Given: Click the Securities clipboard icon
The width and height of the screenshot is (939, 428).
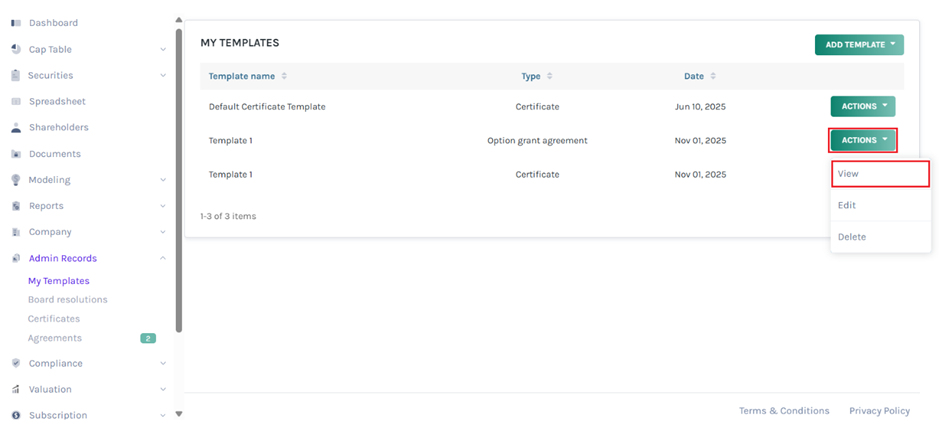Looking at the screenshot, I should click(x=16, y=75).
